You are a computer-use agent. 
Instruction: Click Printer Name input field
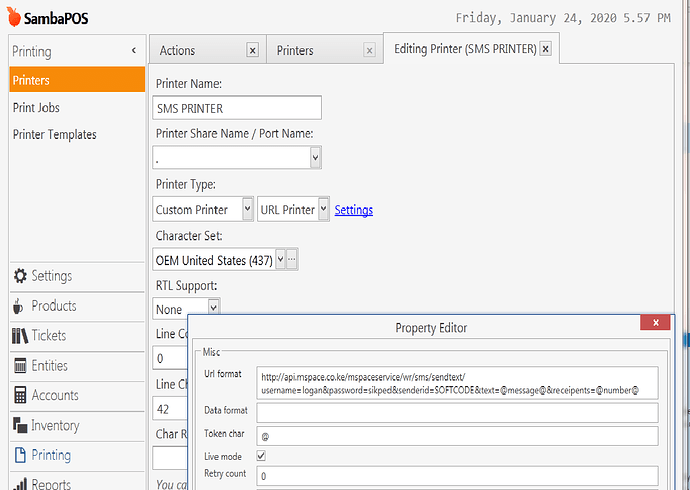click(237, 108)
